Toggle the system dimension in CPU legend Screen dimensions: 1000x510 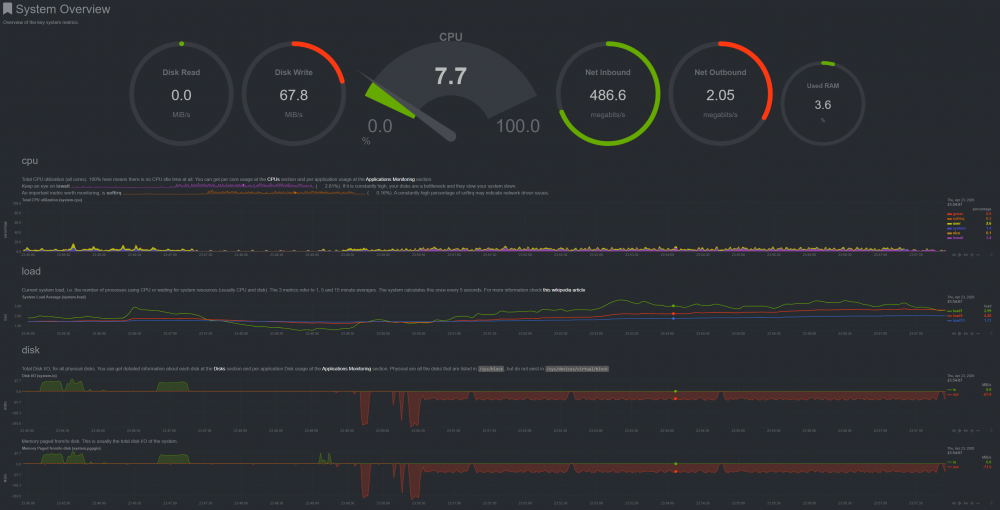tap(957, 228)
